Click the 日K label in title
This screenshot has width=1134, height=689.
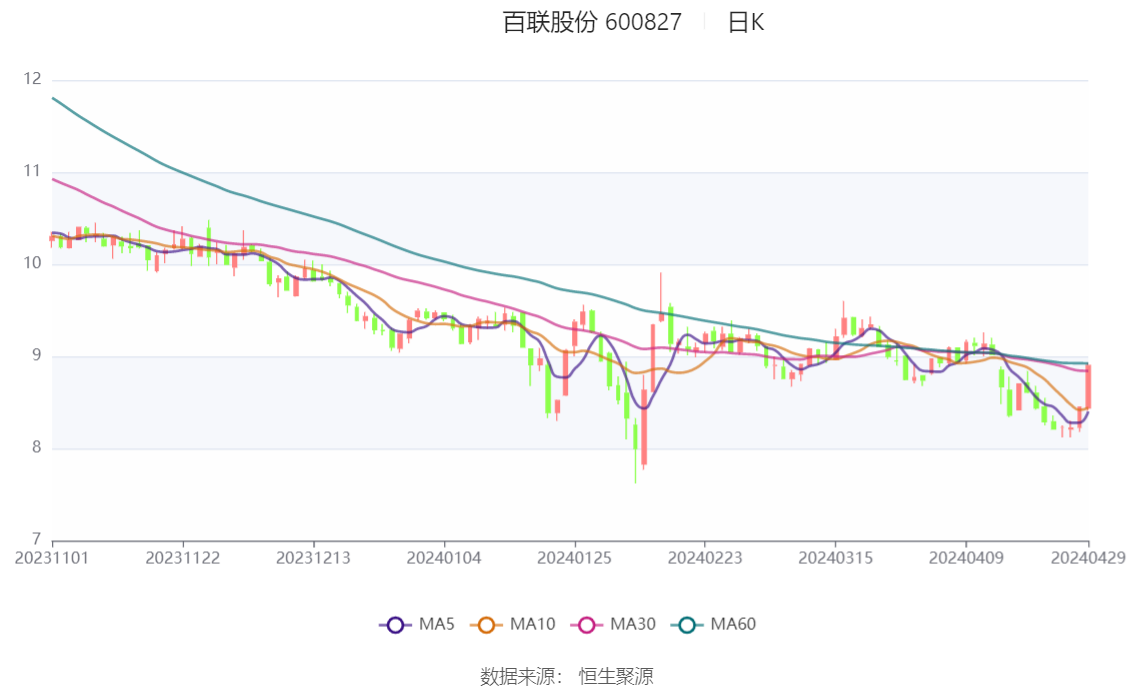coord(746,22)
